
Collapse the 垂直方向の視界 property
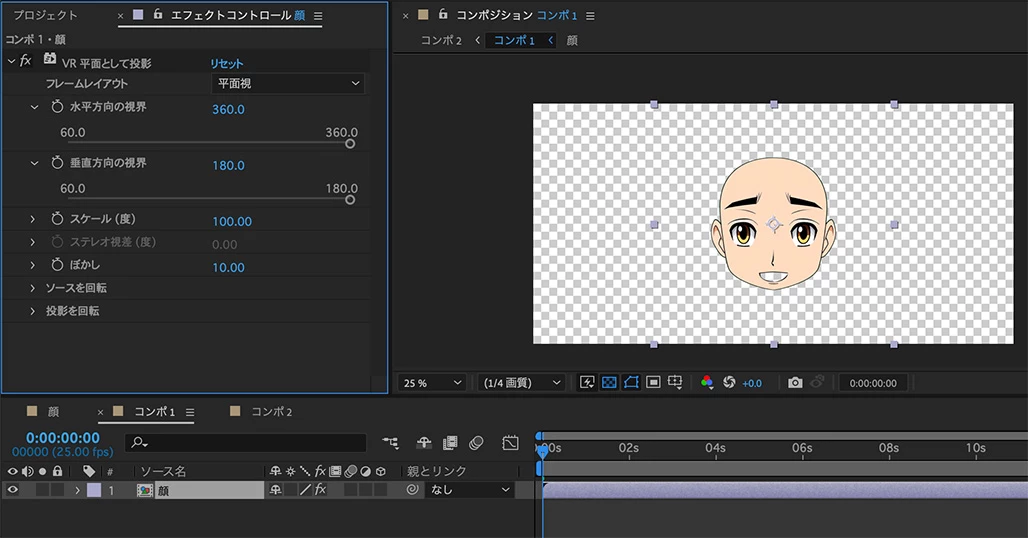34,163
